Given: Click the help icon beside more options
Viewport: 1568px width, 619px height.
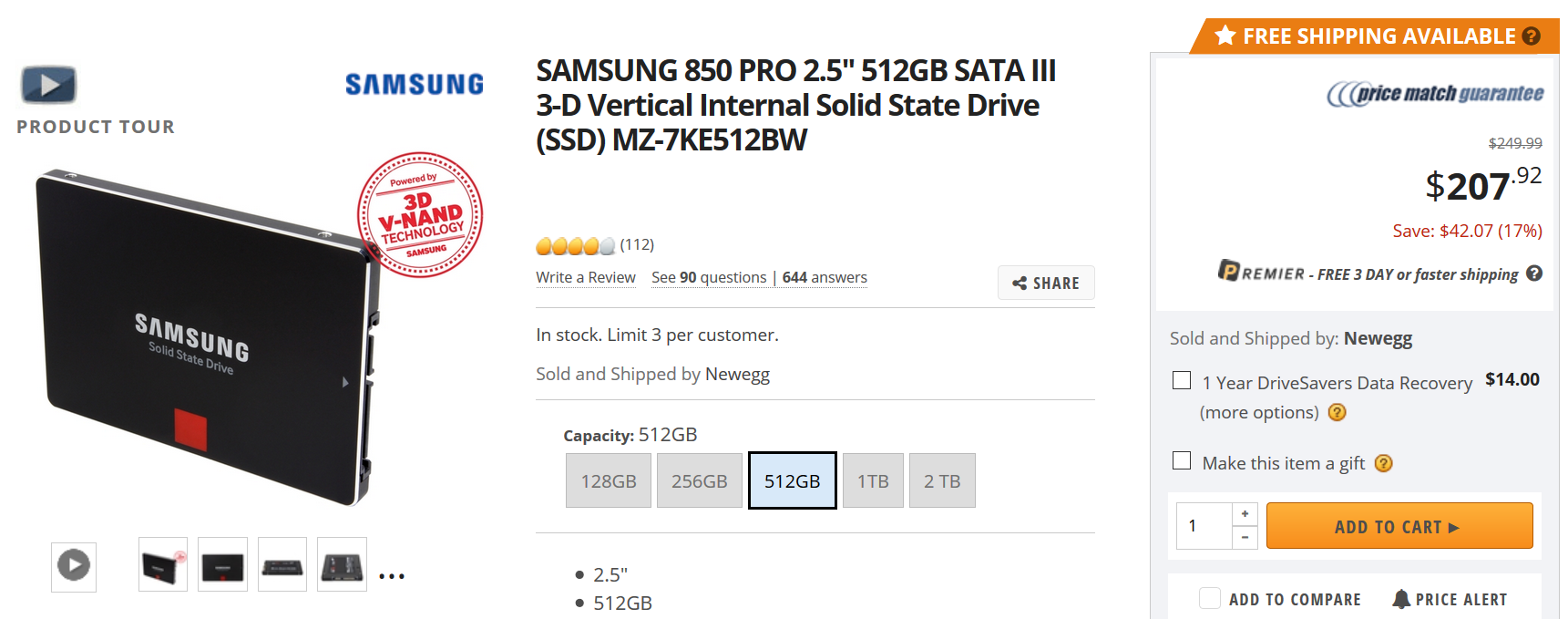Looking at the screenshot, I should click(1337, 412).
